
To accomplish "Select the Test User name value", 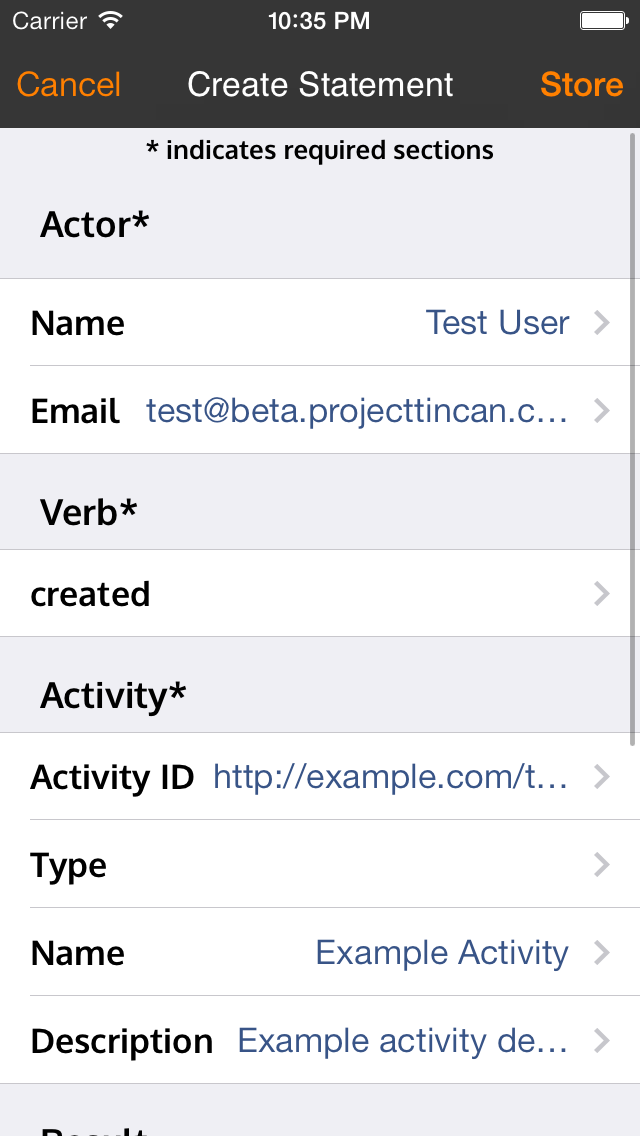I will click(x=497, y=322).
